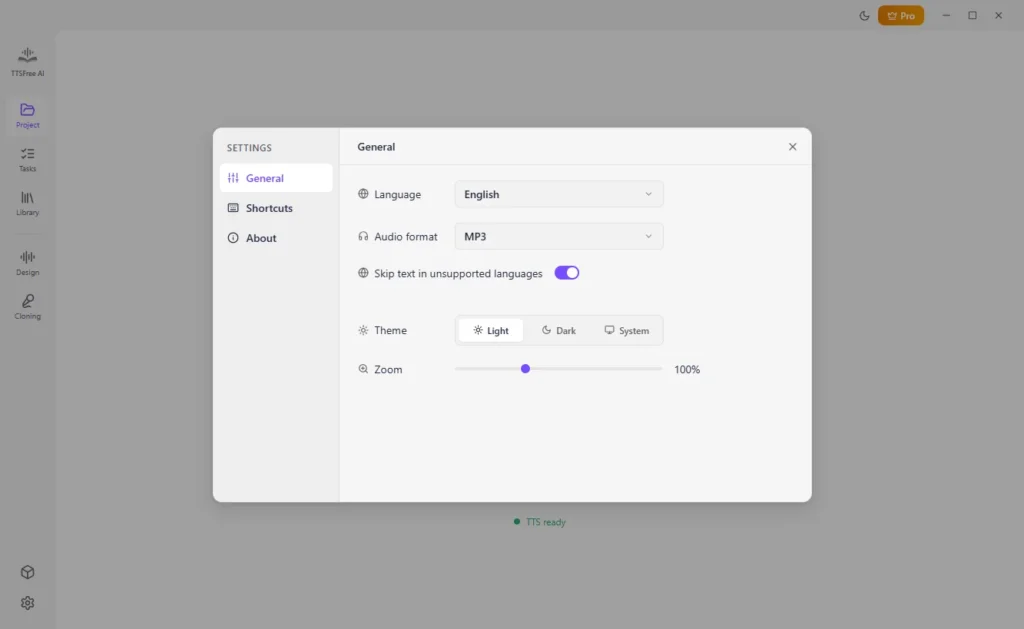Click the SETTINGS heading text
1024x629 pixels.
(x=249, y=148)
